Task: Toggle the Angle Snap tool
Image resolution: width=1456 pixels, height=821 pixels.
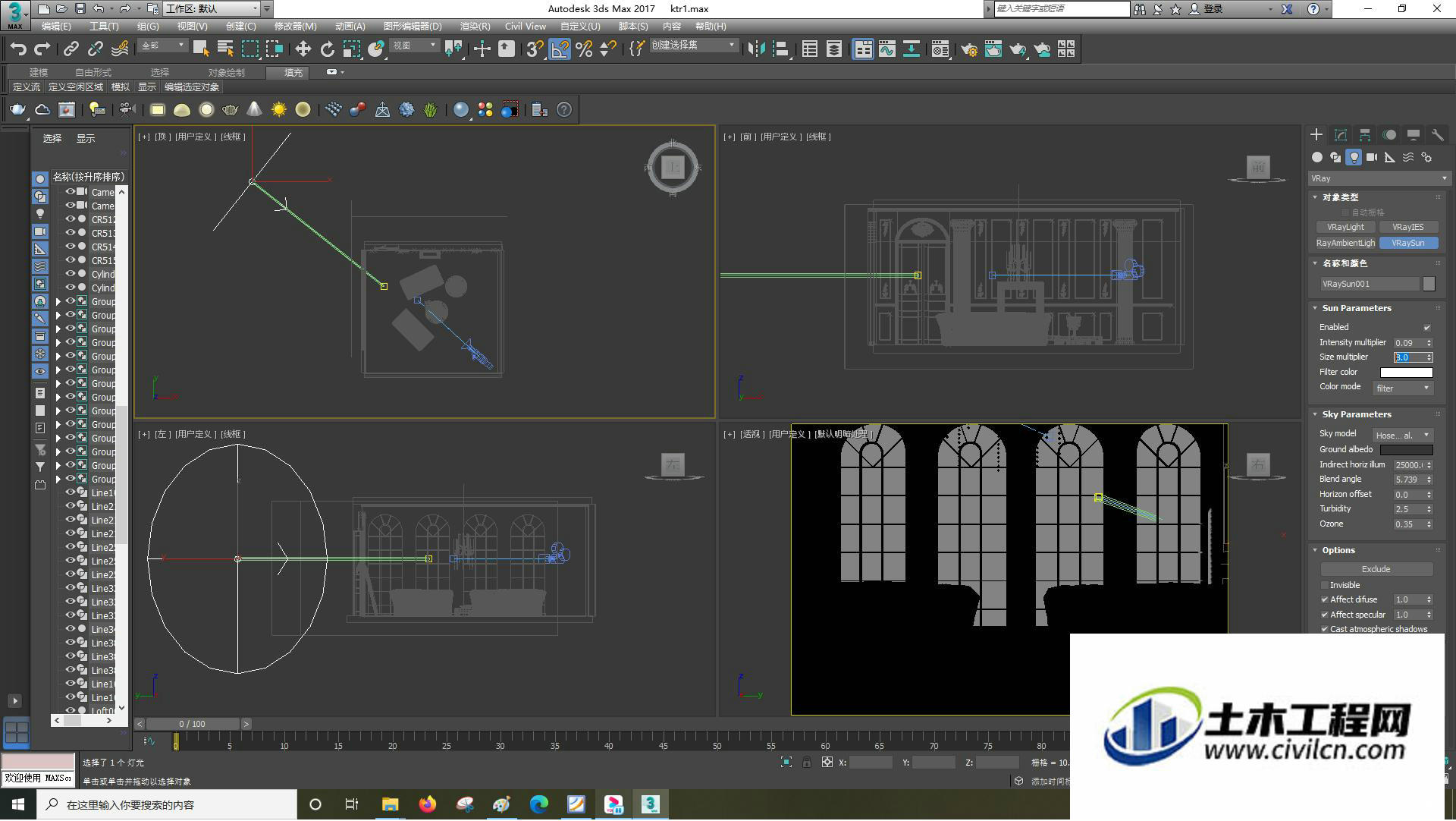Action: click(x=560, y=49)
